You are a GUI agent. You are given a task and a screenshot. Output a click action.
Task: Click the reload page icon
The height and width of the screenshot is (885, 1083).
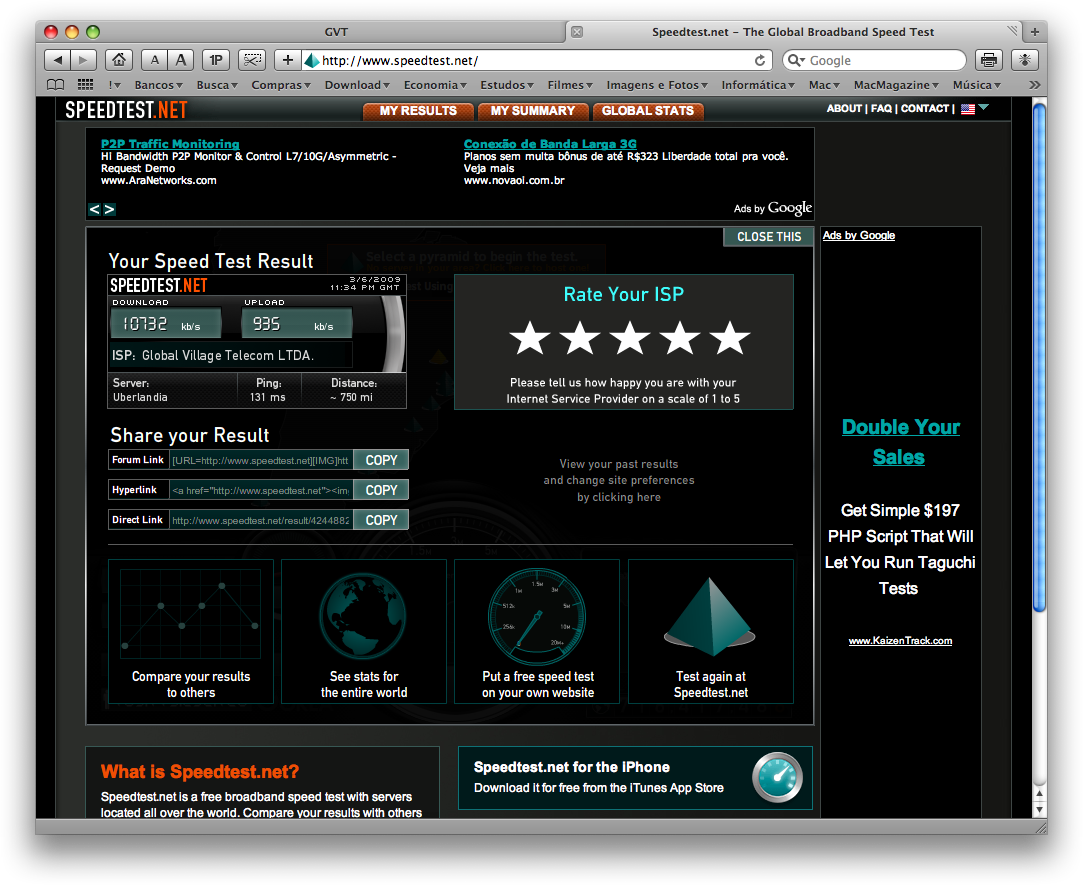point(760,60)
